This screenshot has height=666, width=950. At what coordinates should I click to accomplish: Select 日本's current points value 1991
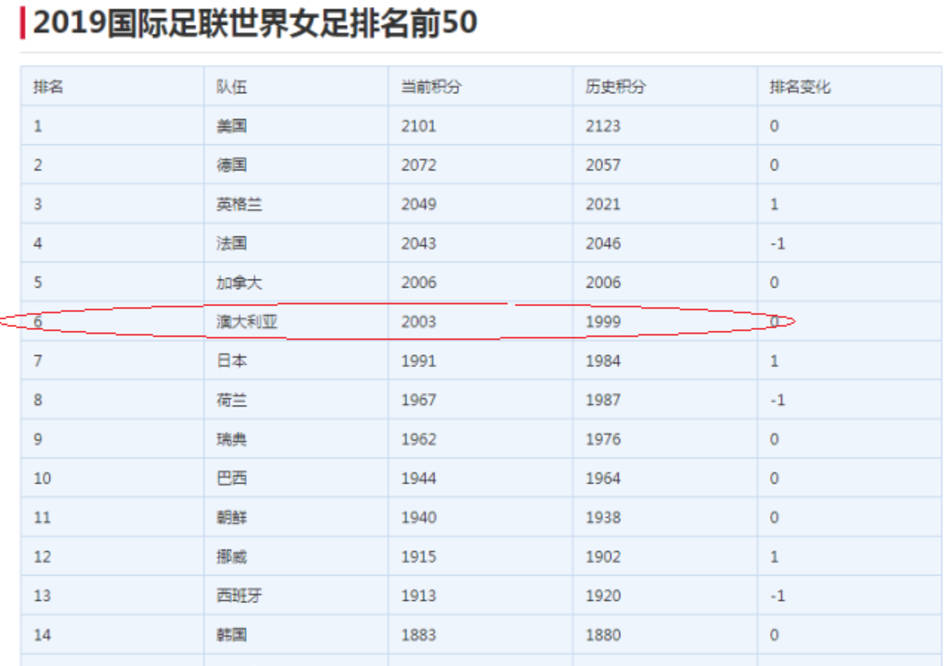(419, 361)
